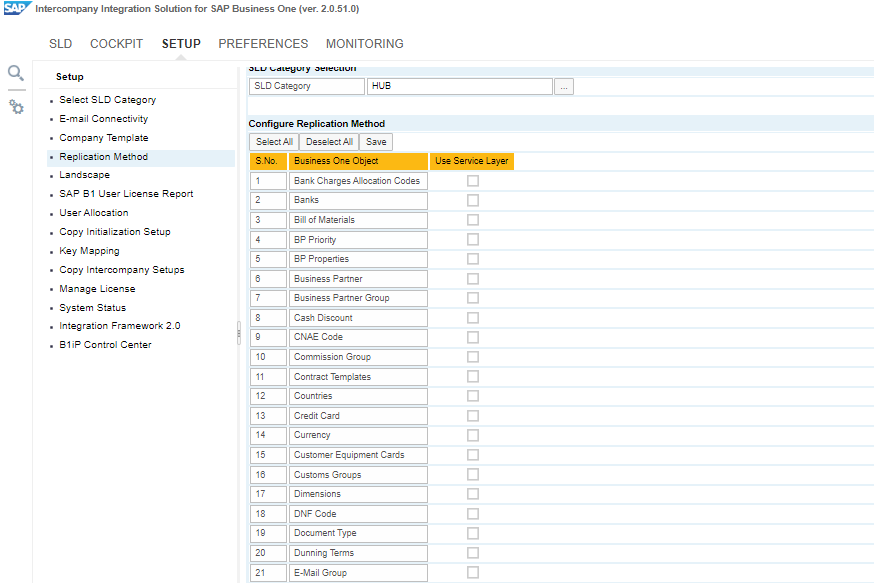This screenshot has width=874, height=583.
Task: Click the search magnifier icon in sidebar
Action: point(16,73)
